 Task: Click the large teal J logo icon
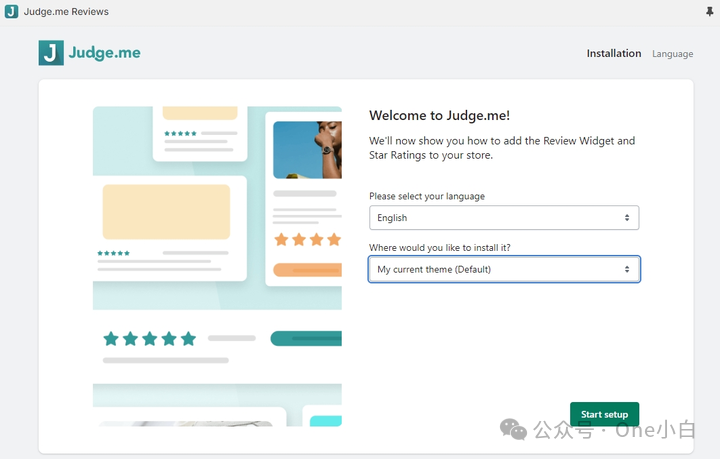tap(51, 53)
